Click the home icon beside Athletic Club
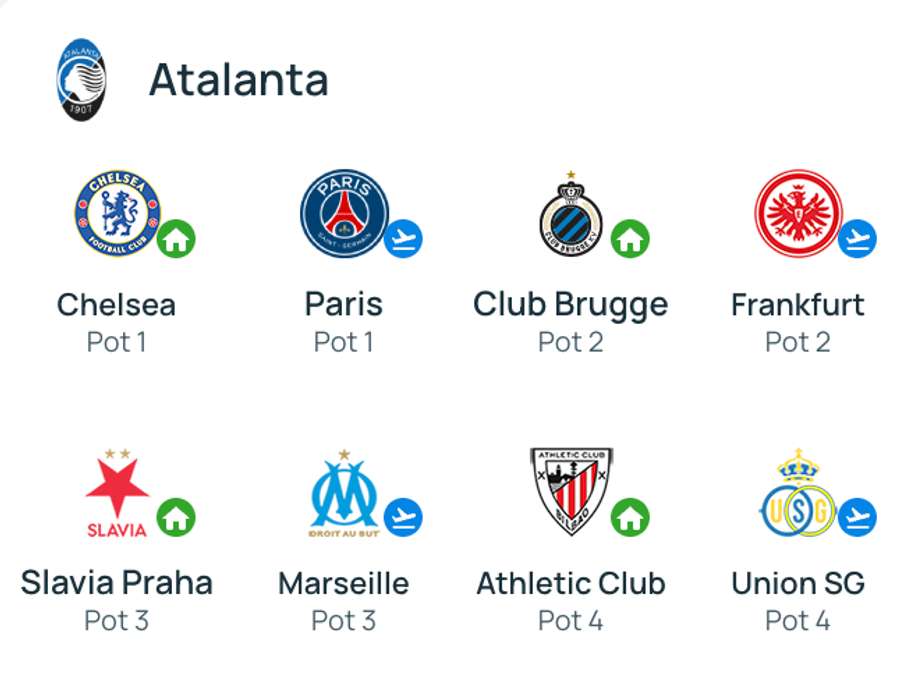Screen dimensions: 900x685 click(630, 517)
